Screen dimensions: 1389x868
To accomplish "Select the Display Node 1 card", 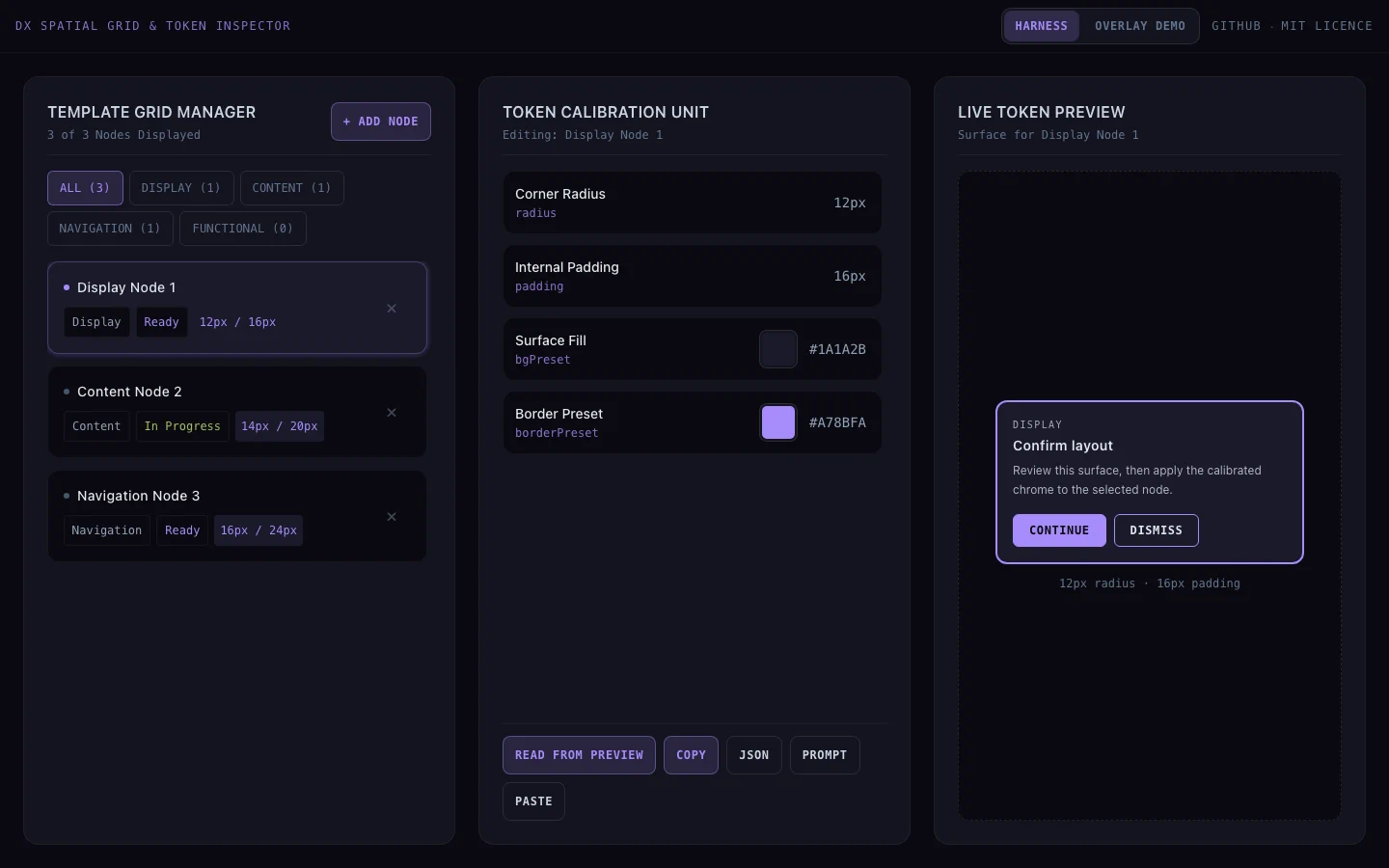I will [237, 308].
